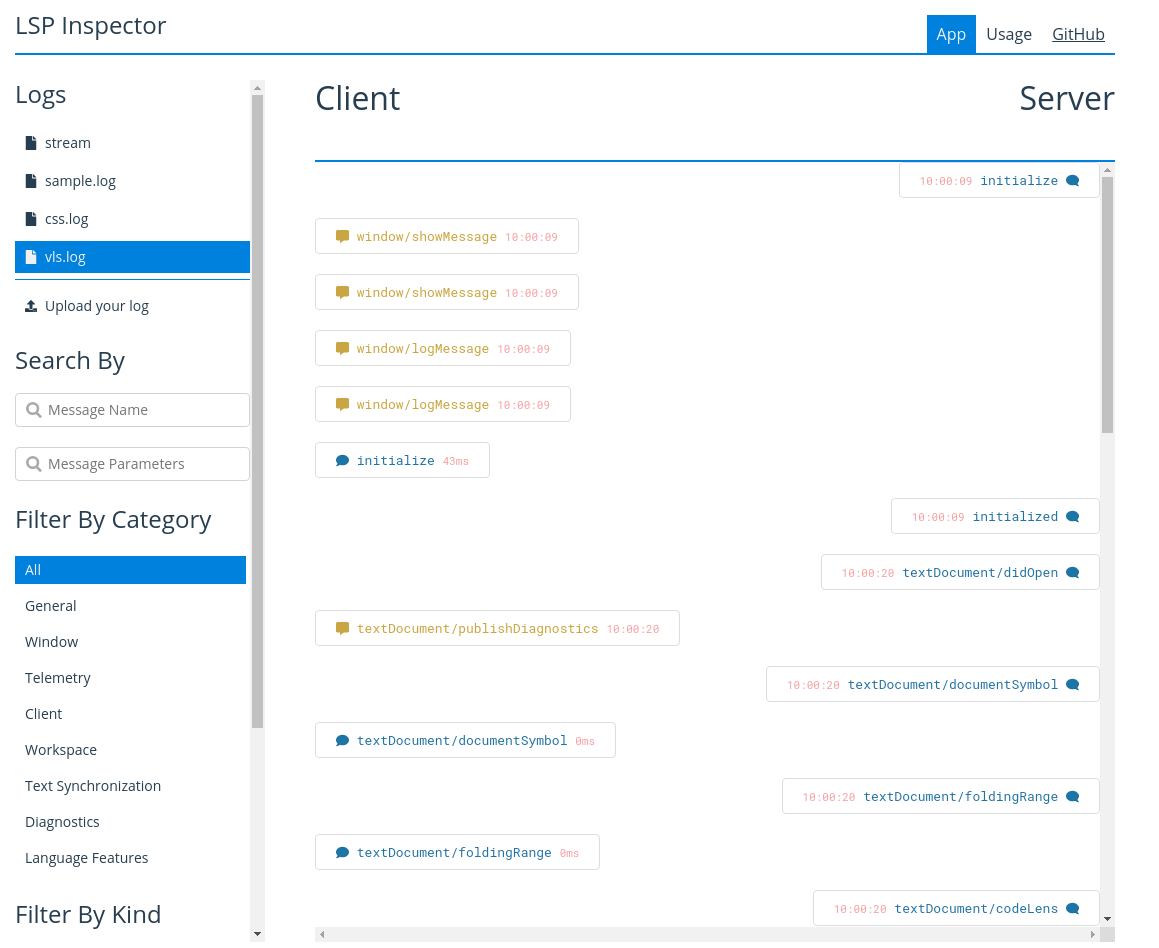Click the response bubble icon on initialize 43ms
The height and width of the screenshot is (948, 1159).
(342, 460)
